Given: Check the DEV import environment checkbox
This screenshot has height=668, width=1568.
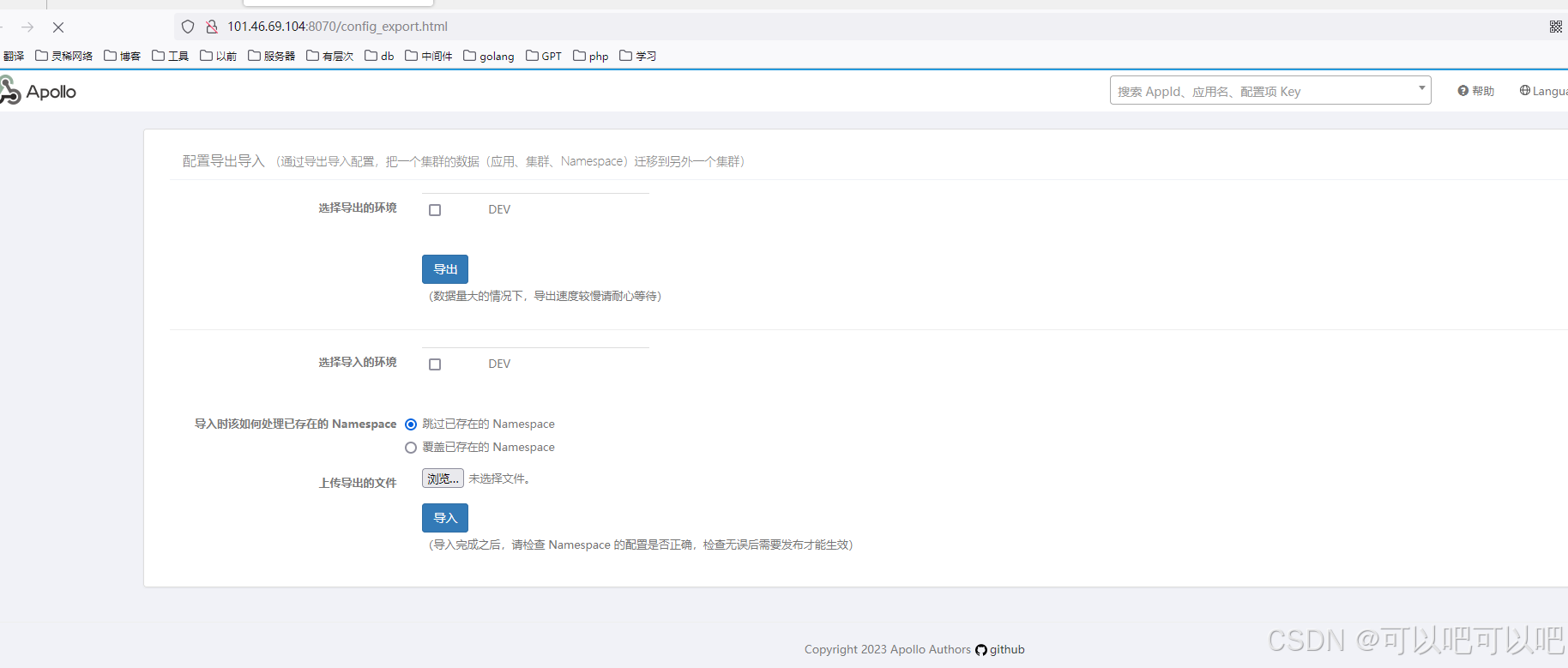Looking at the screenshot, I should pos(435,364).
